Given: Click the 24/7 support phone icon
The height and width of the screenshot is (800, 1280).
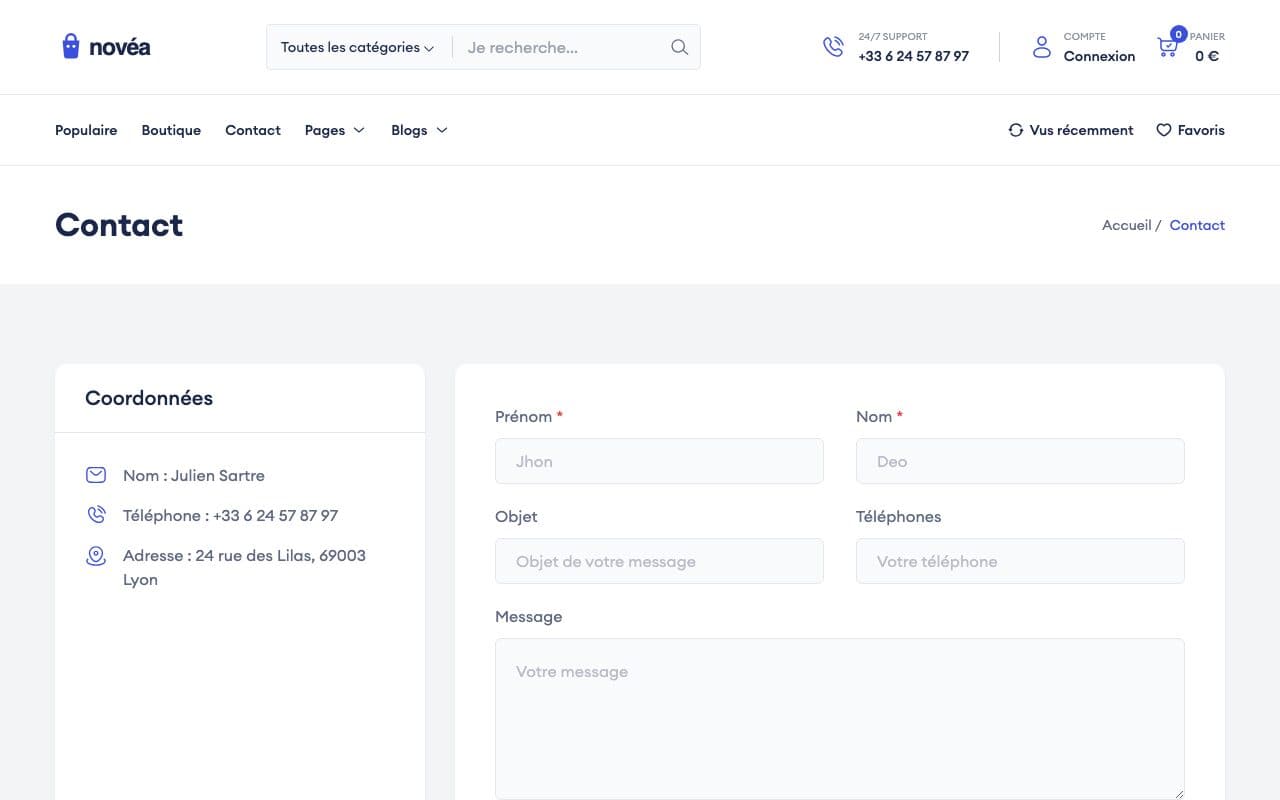Looking at the screenshot, I should coord(833,46).
